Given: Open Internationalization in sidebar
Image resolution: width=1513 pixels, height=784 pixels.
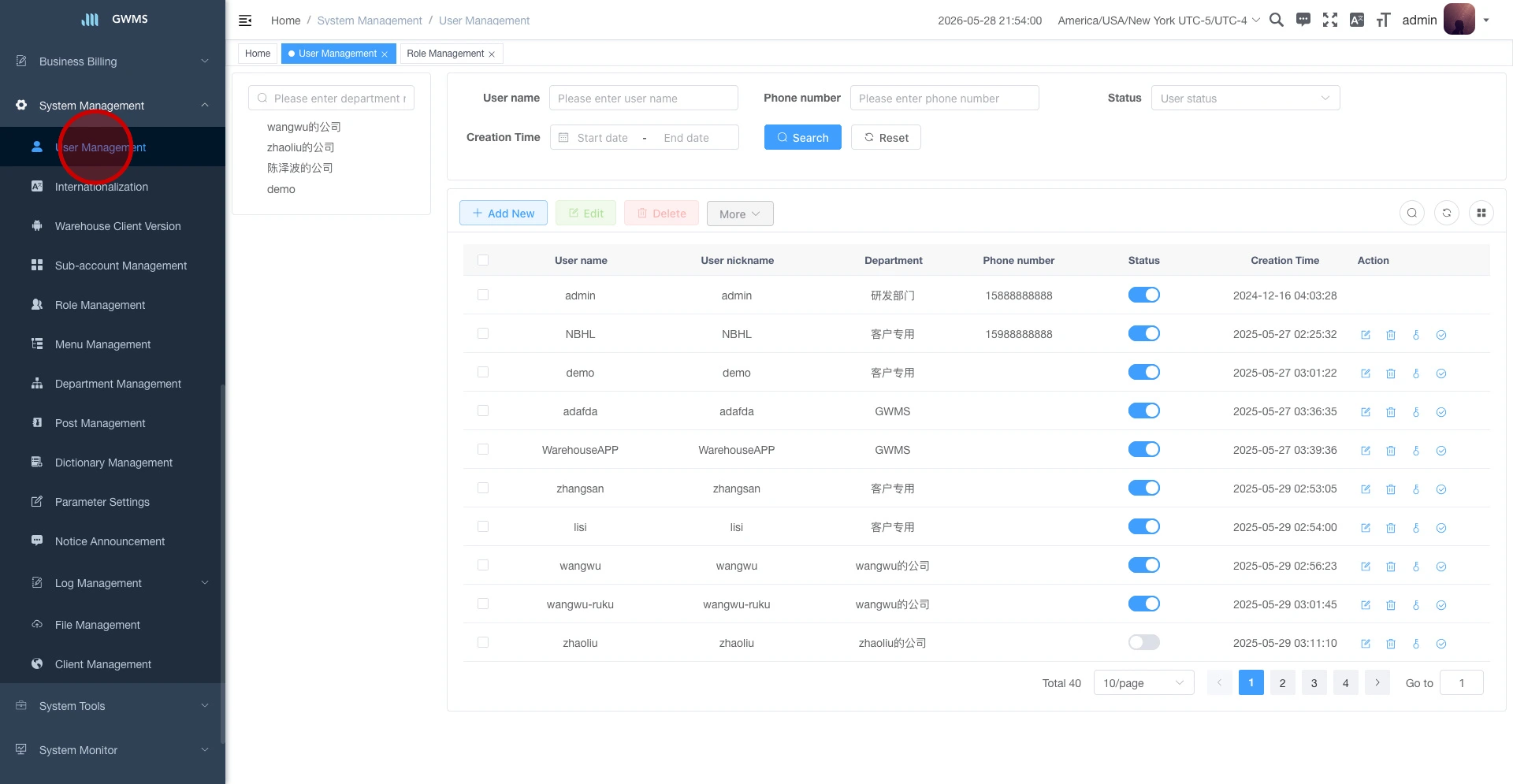Looking at the screenshot, I should tap(113, 187).
